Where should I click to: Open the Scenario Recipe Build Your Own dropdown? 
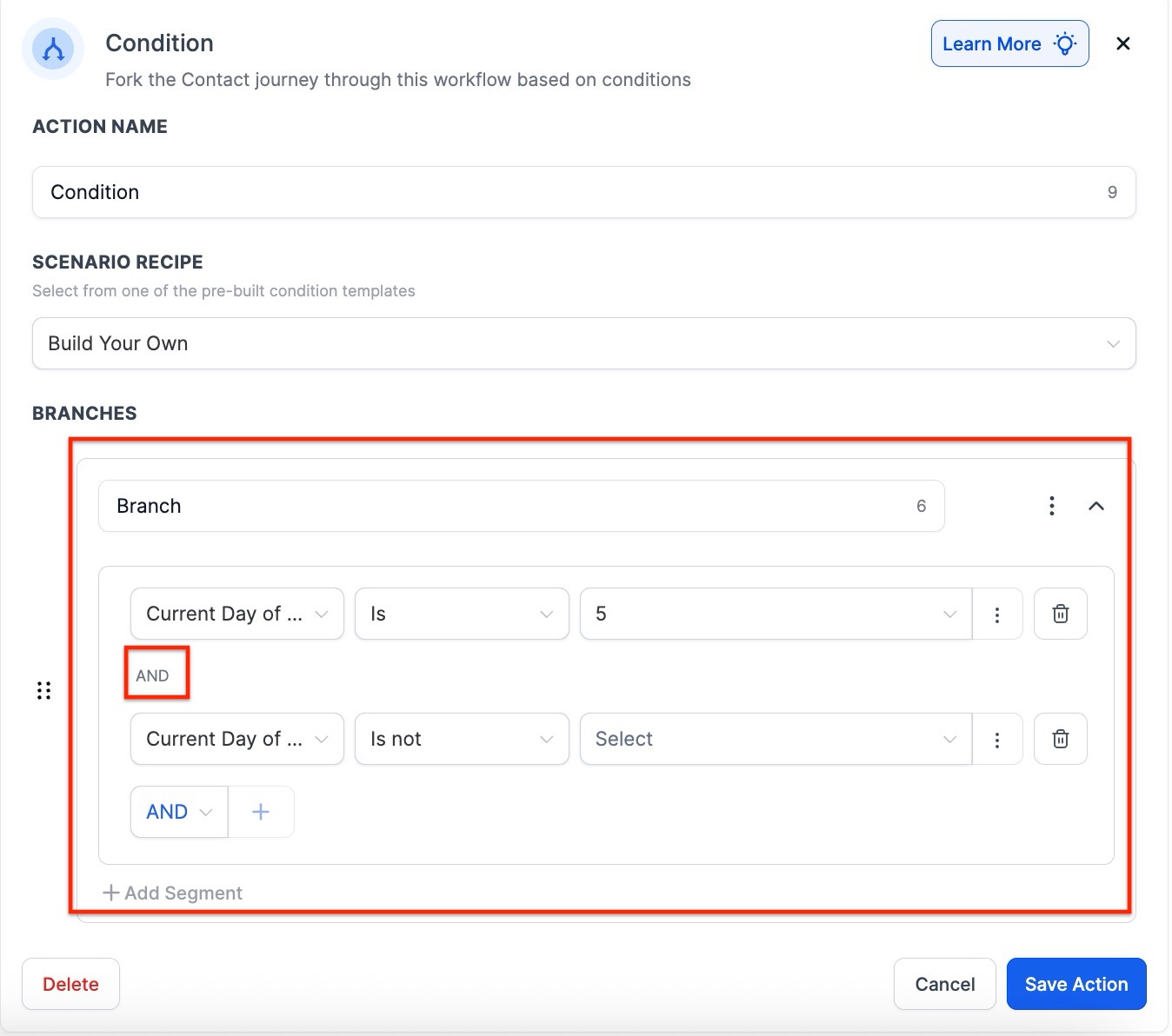(x=583, y=343)
